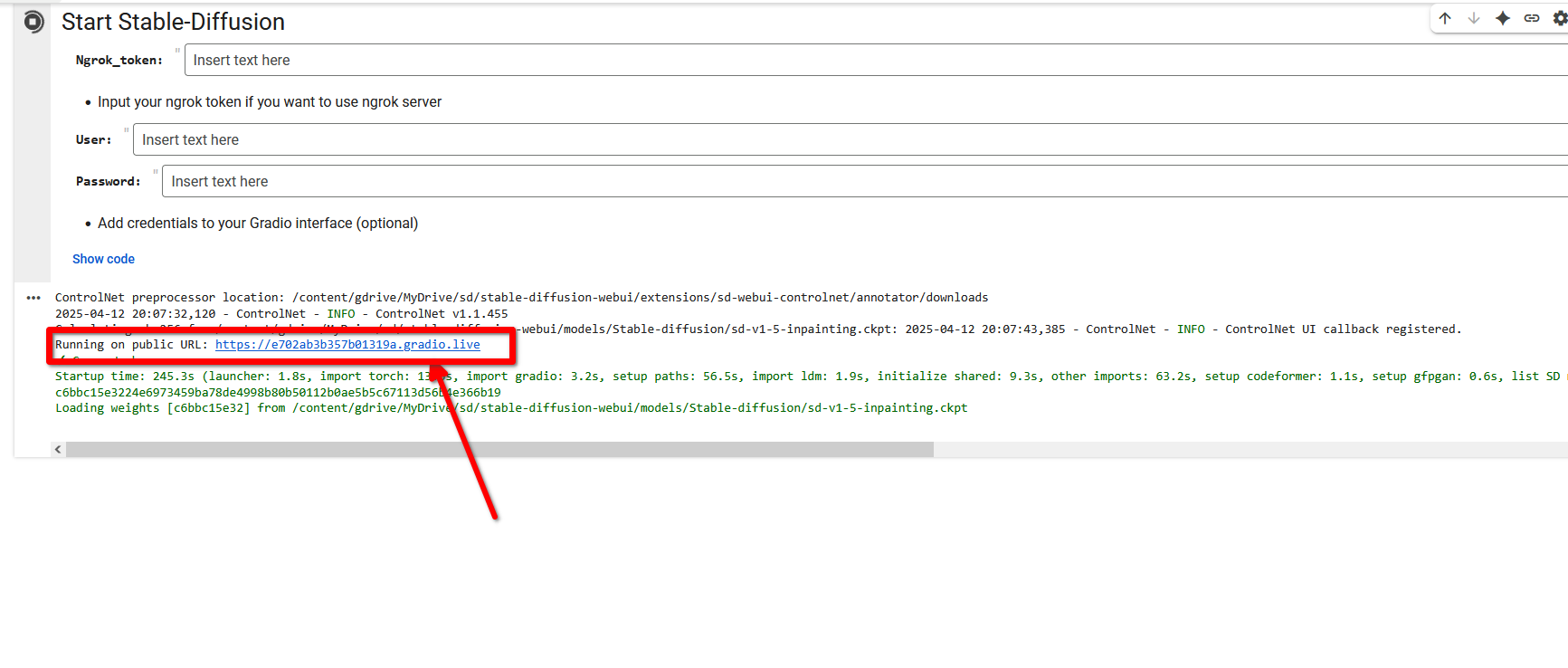This screenshot has height=668, width=1568.
Task: Click the Start Stable-Diffusion cell title
Action: 173,22
